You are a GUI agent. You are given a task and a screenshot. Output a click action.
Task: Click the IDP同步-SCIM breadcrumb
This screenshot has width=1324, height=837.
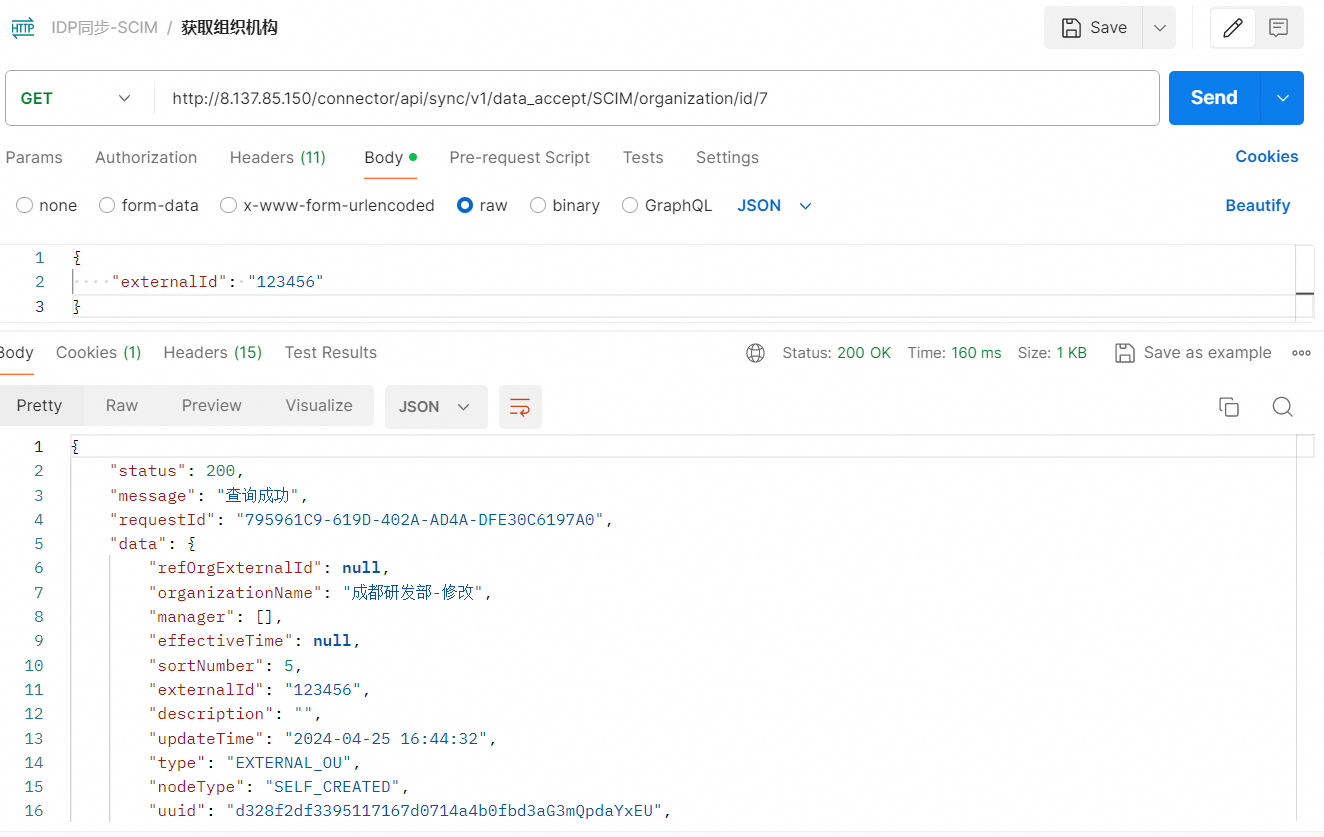105,28
